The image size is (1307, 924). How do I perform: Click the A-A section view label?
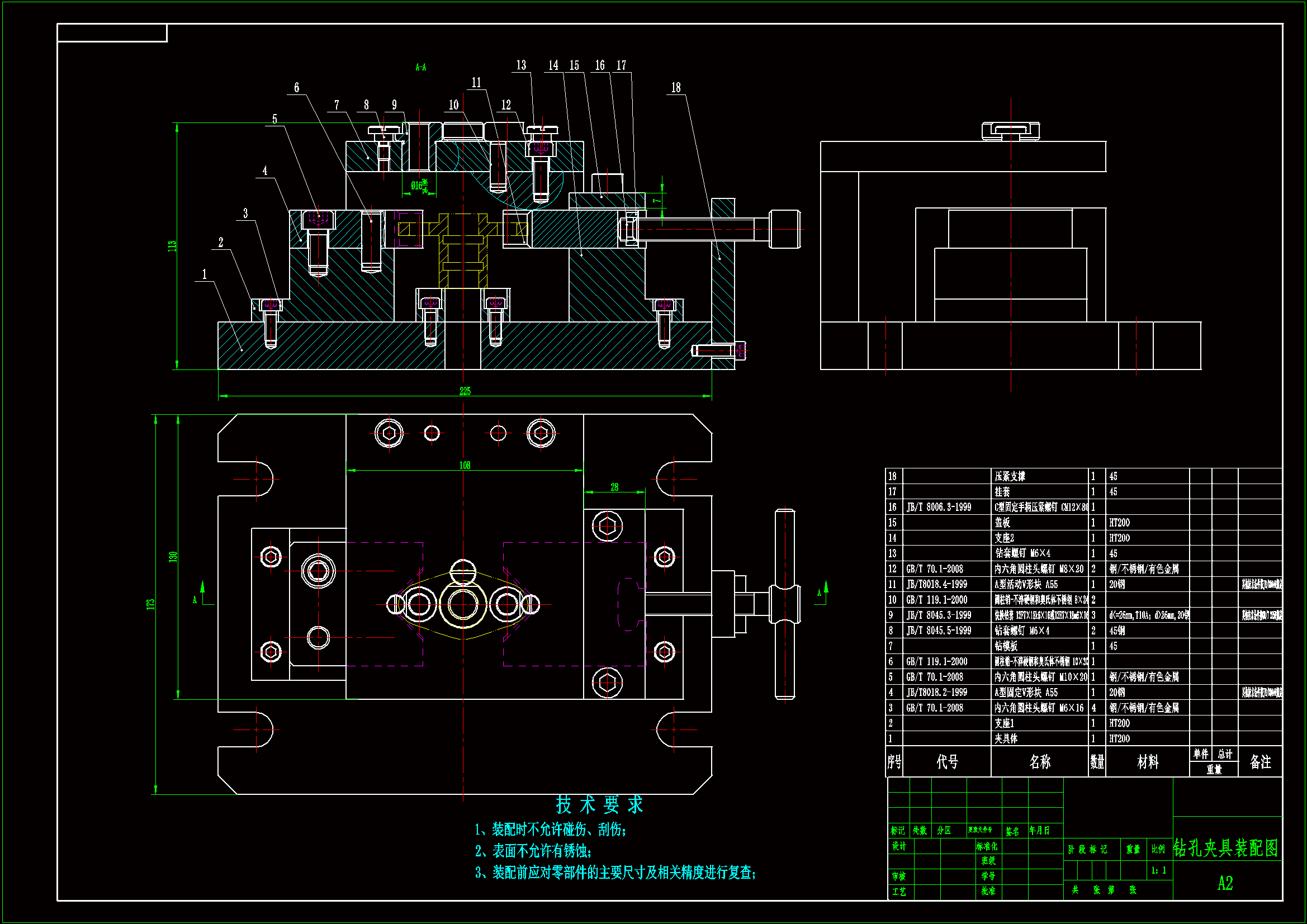pyautogui.click(x=421, y=68)
